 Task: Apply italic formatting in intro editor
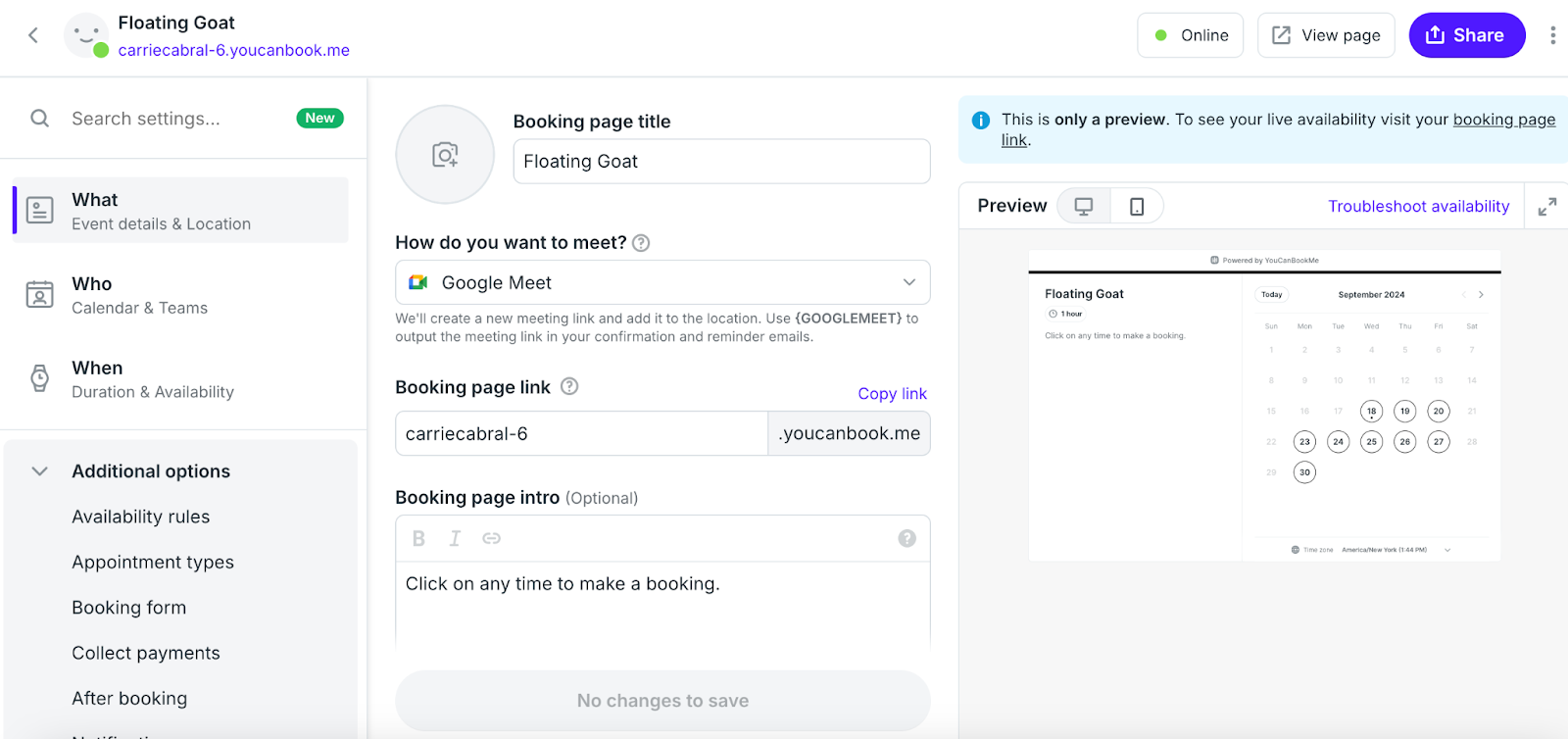pyautogui.click(x=455, y=538)
